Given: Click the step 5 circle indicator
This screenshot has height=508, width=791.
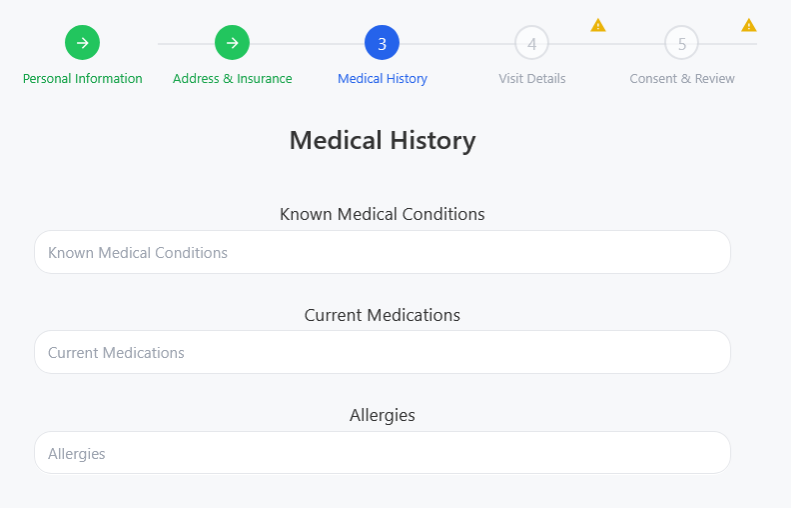Looking at the screenshot, I should (682, 43).
